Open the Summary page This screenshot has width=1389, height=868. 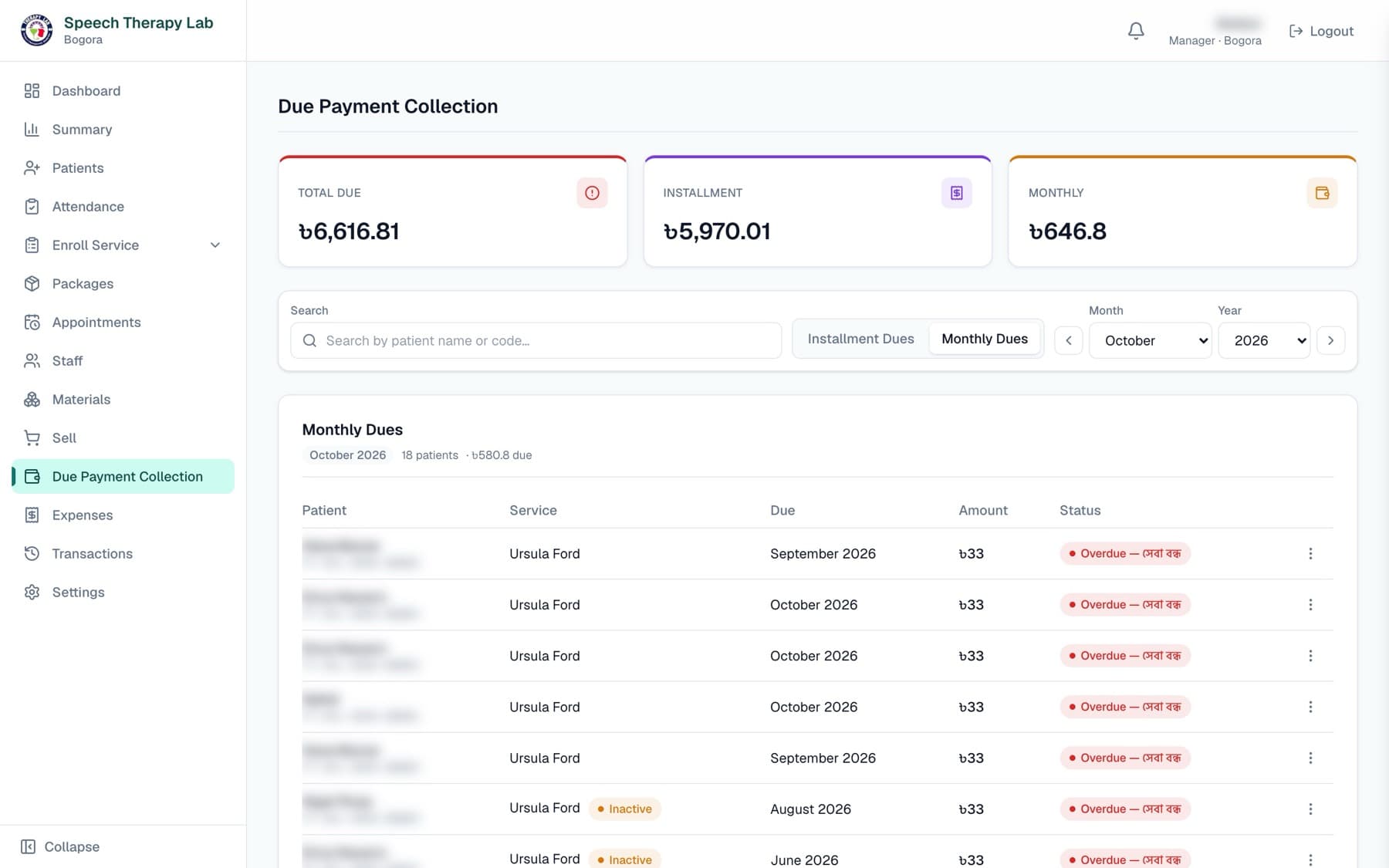[123, 130]
